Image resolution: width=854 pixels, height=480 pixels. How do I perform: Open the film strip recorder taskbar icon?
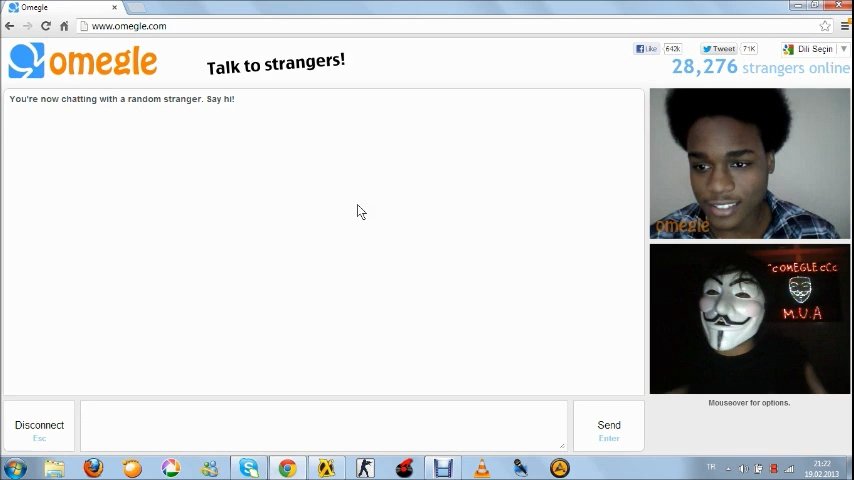443,468
